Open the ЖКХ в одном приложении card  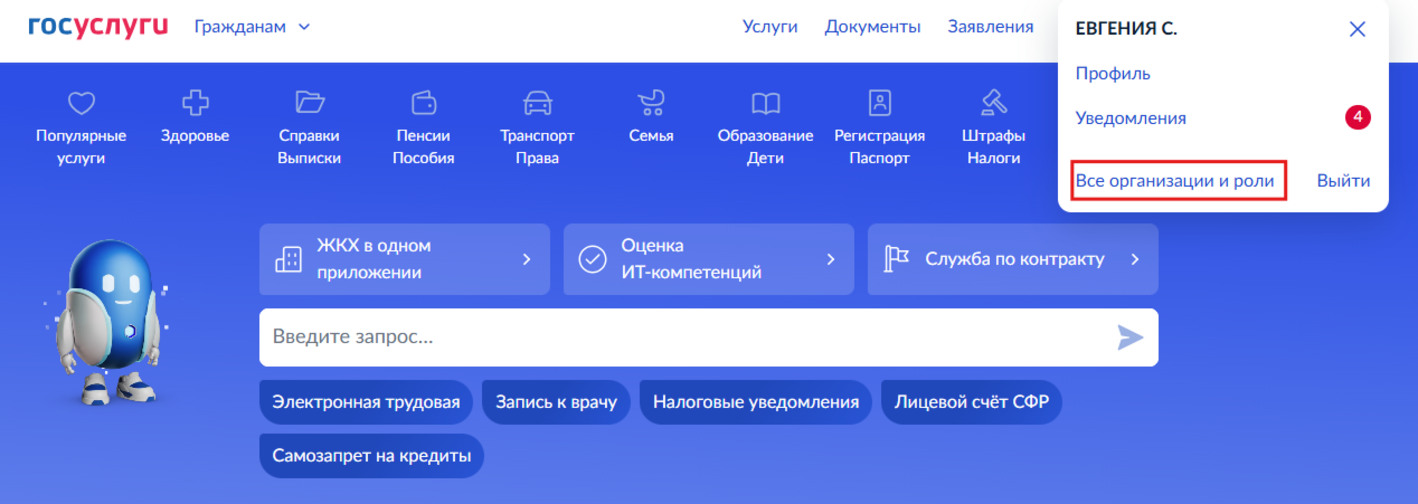coord(404,260)
